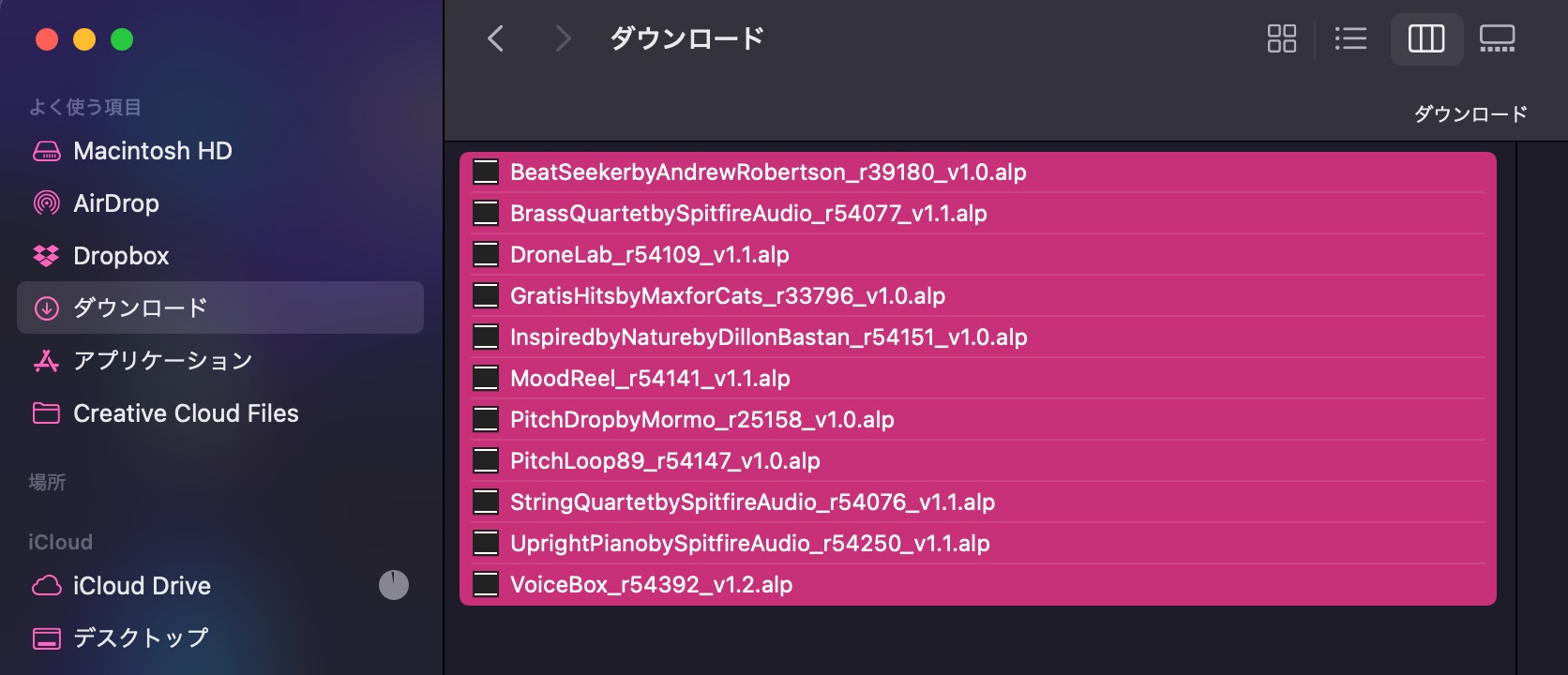Click file icon of BeatSeekerbyAndrewRobertson
Viewport: 1568px width, 675px height.
click(x=486, y=172)
